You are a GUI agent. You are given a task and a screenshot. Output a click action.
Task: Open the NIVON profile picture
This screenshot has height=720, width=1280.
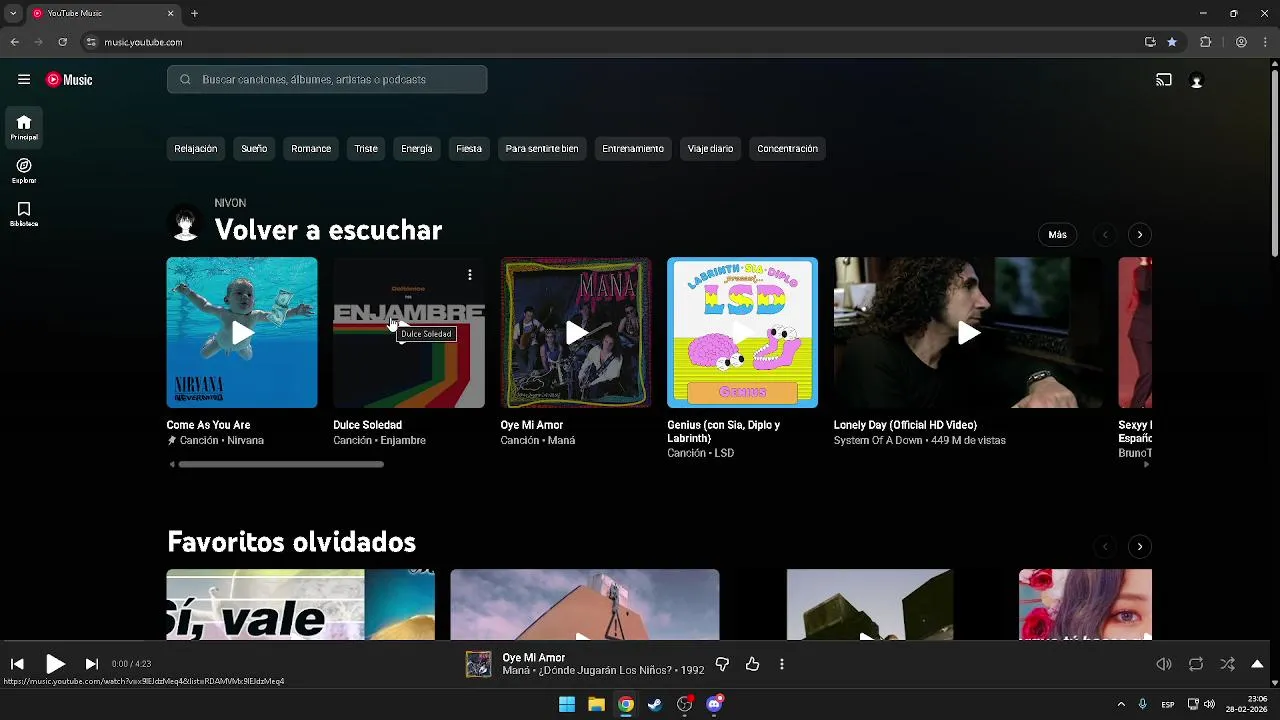click(x=185, y=225)
